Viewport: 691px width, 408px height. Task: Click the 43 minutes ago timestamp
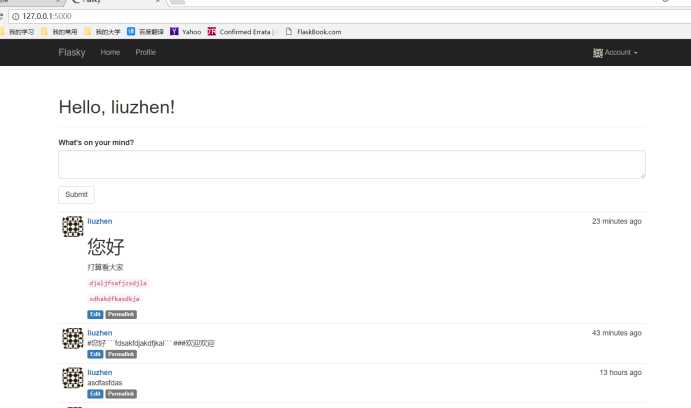tap(617, 333)
